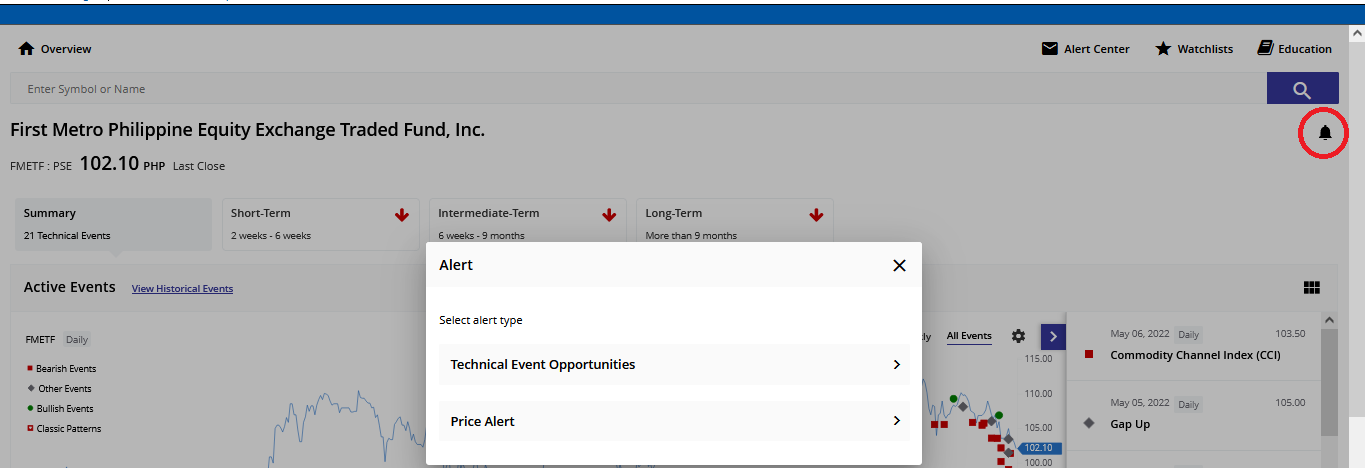Open the Education book icon
The height and width of the screenshot is (468, 1365).
[1265, 48]
